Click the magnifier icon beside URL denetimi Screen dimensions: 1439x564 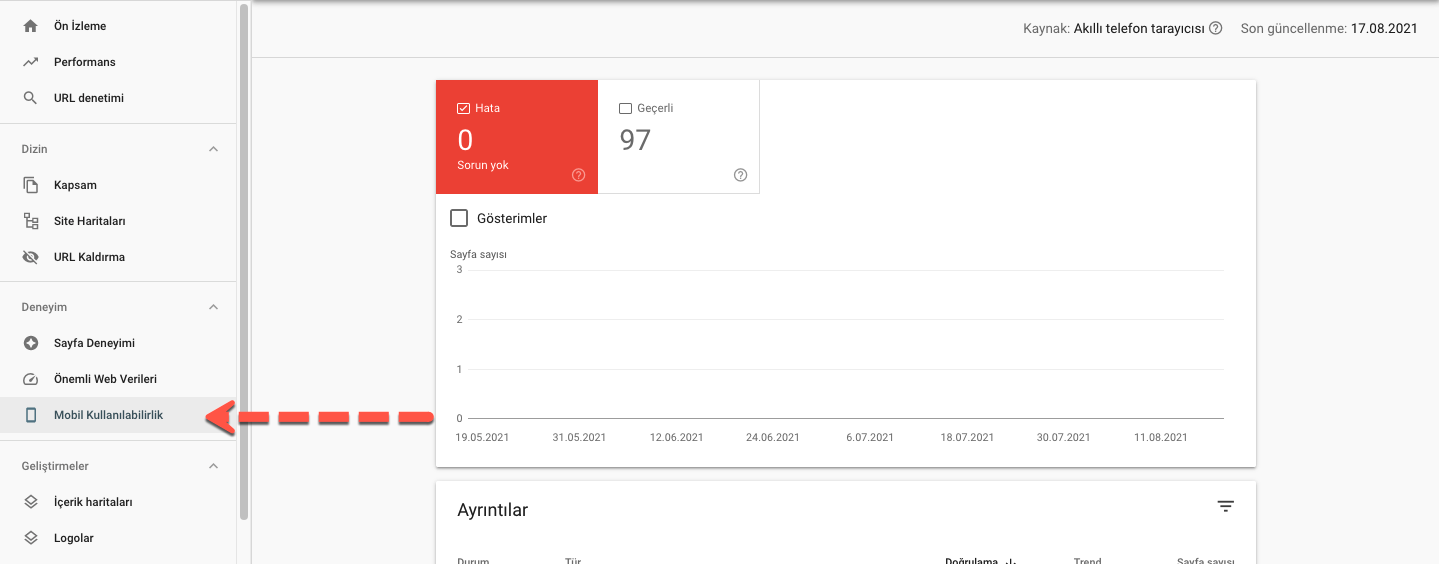30,98
